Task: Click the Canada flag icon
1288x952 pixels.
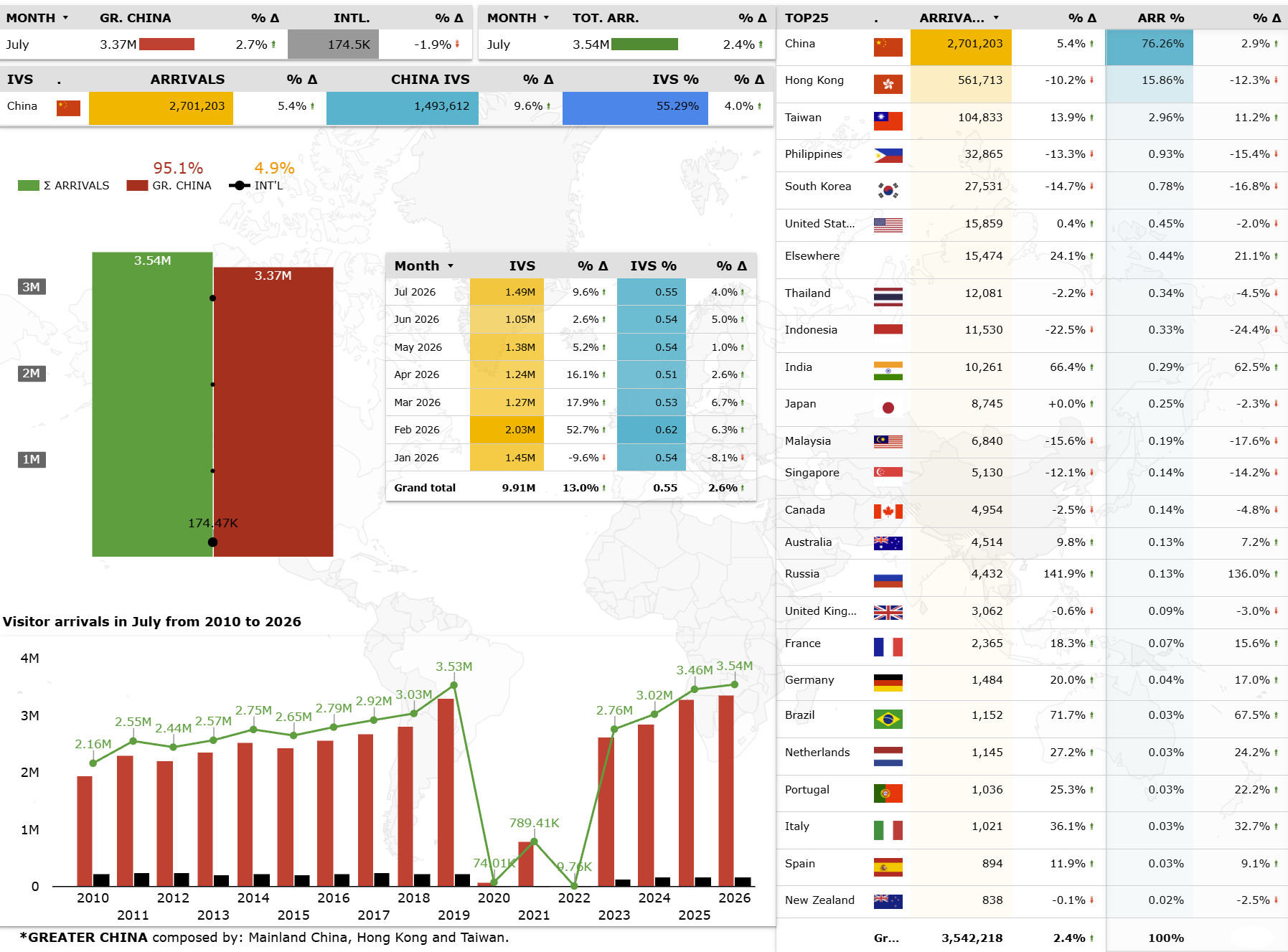Action: (888, 512)
